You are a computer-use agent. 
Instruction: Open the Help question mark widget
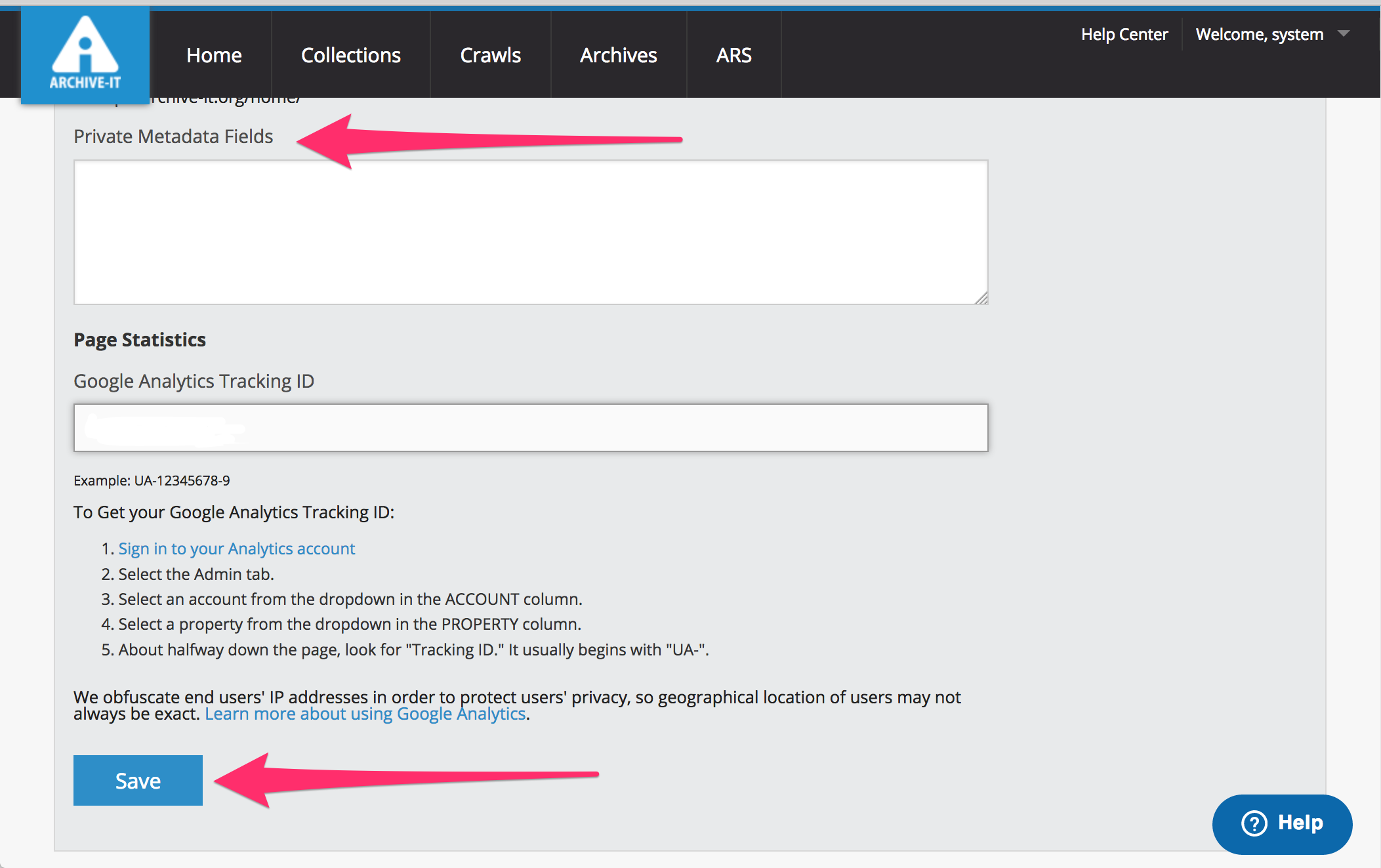[x=1281, y=823]
